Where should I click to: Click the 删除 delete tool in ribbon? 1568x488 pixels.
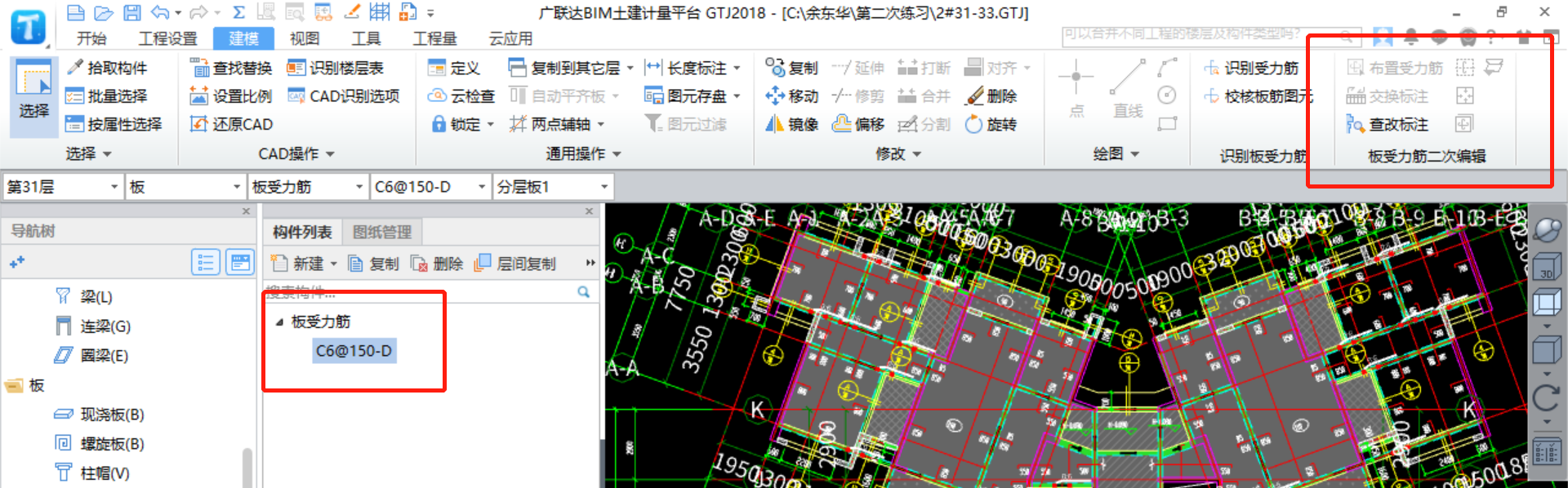991,96
